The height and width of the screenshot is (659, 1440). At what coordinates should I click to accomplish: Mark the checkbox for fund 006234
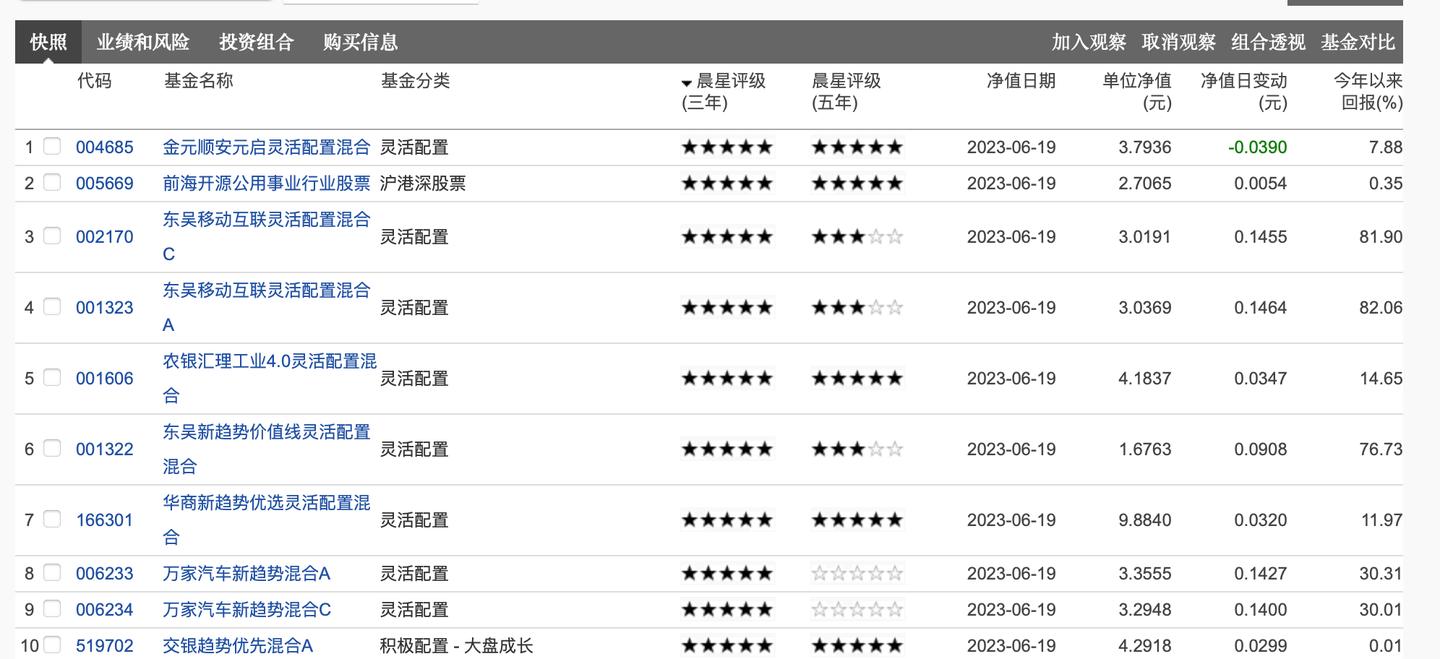(x=52, y=608)
